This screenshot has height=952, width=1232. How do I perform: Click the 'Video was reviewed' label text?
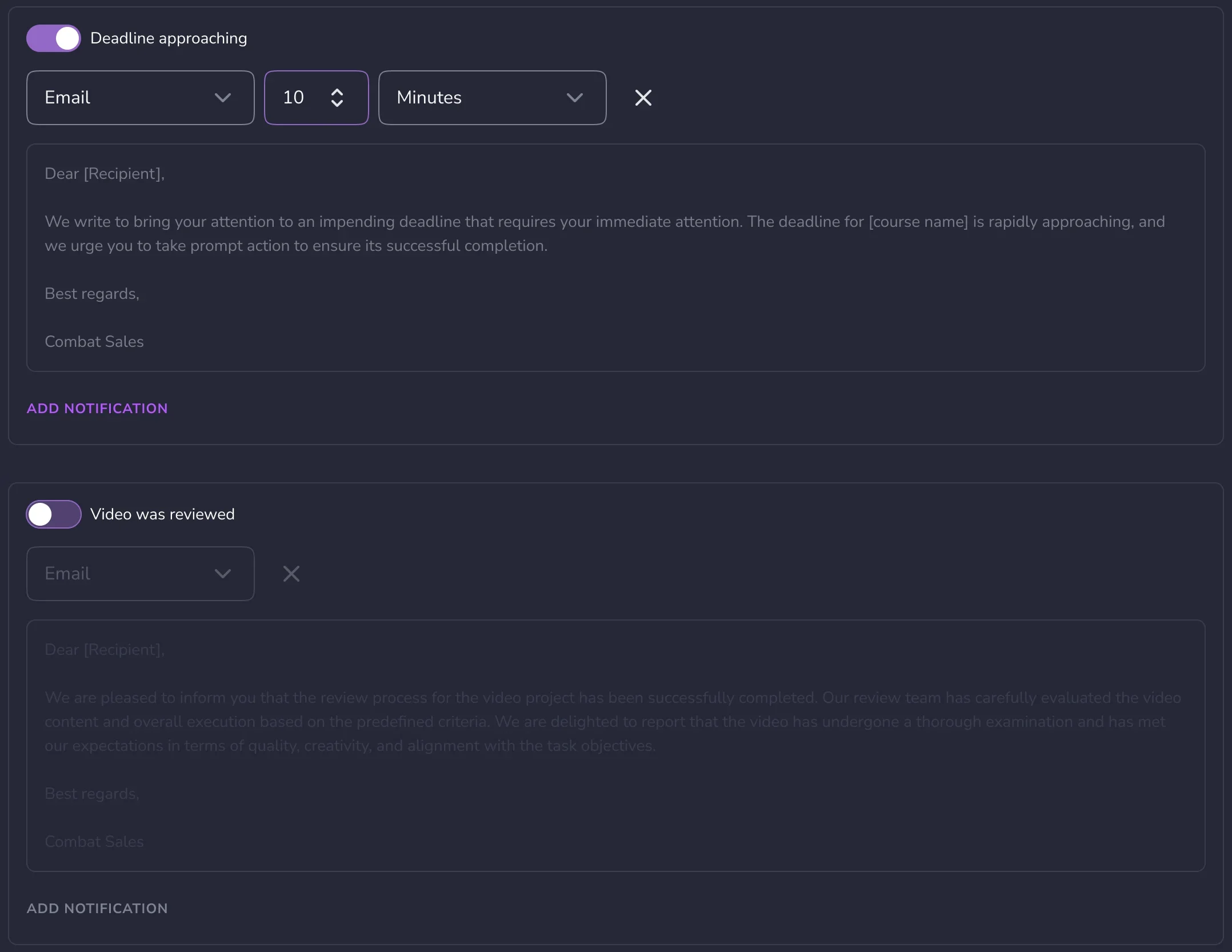tap(162, 514)
